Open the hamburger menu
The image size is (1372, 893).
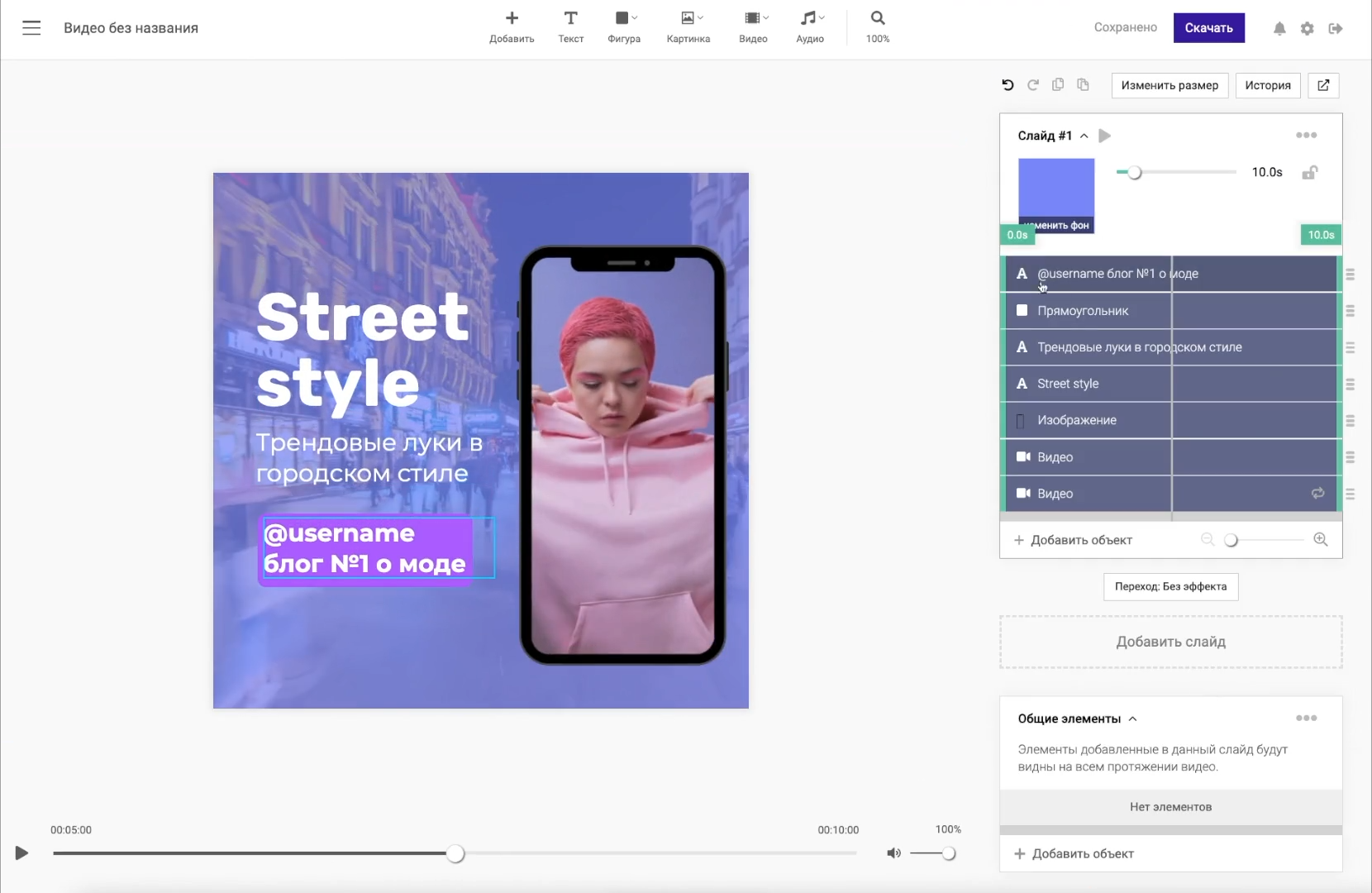tap(31, 28)
